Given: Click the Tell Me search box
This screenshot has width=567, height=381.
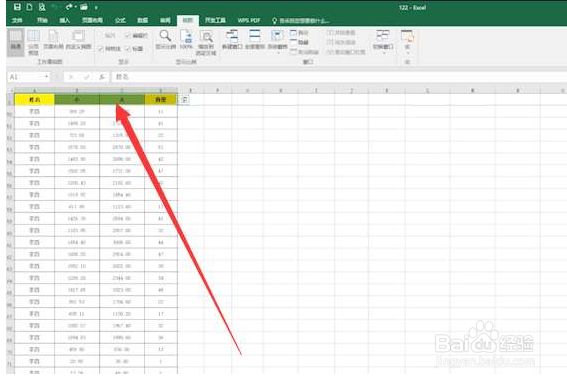Looking at the screenshot, I should (301, 21).
